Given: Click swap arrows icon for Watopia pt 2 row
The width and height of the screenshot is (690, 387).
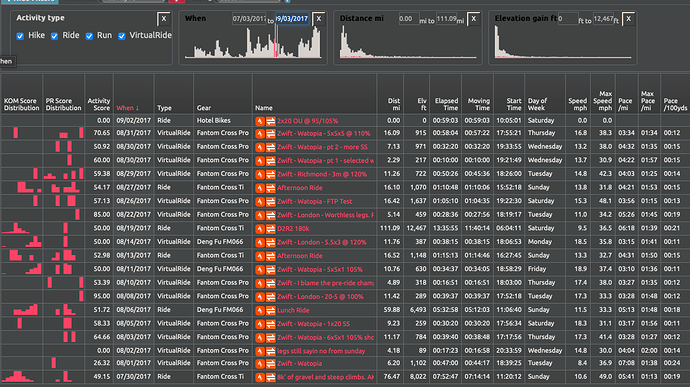Looking at the screenshot, I should pos(270,147).
